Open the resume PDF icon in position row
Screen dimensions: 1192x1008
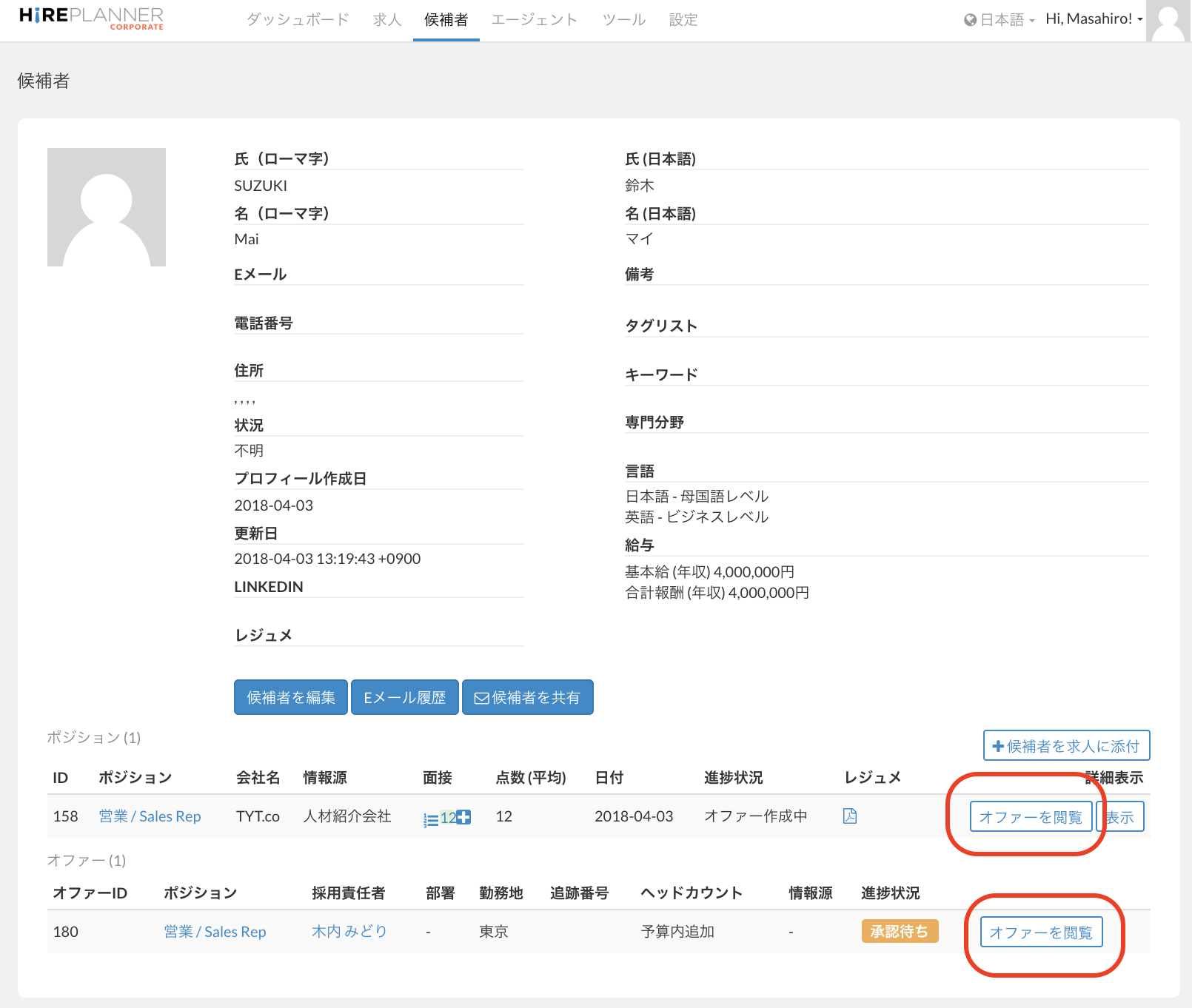coord(849,816)
